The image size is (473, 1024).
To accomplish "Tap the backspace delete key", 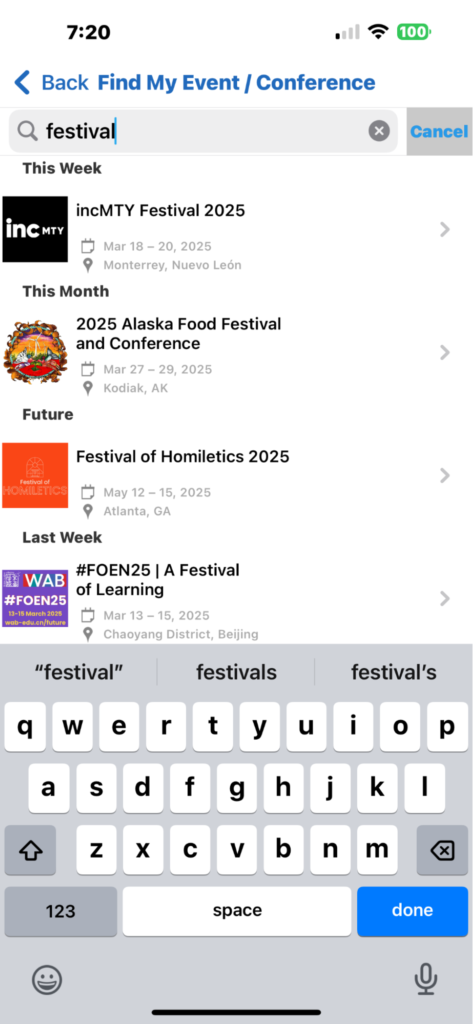I will tap(442, 850).
